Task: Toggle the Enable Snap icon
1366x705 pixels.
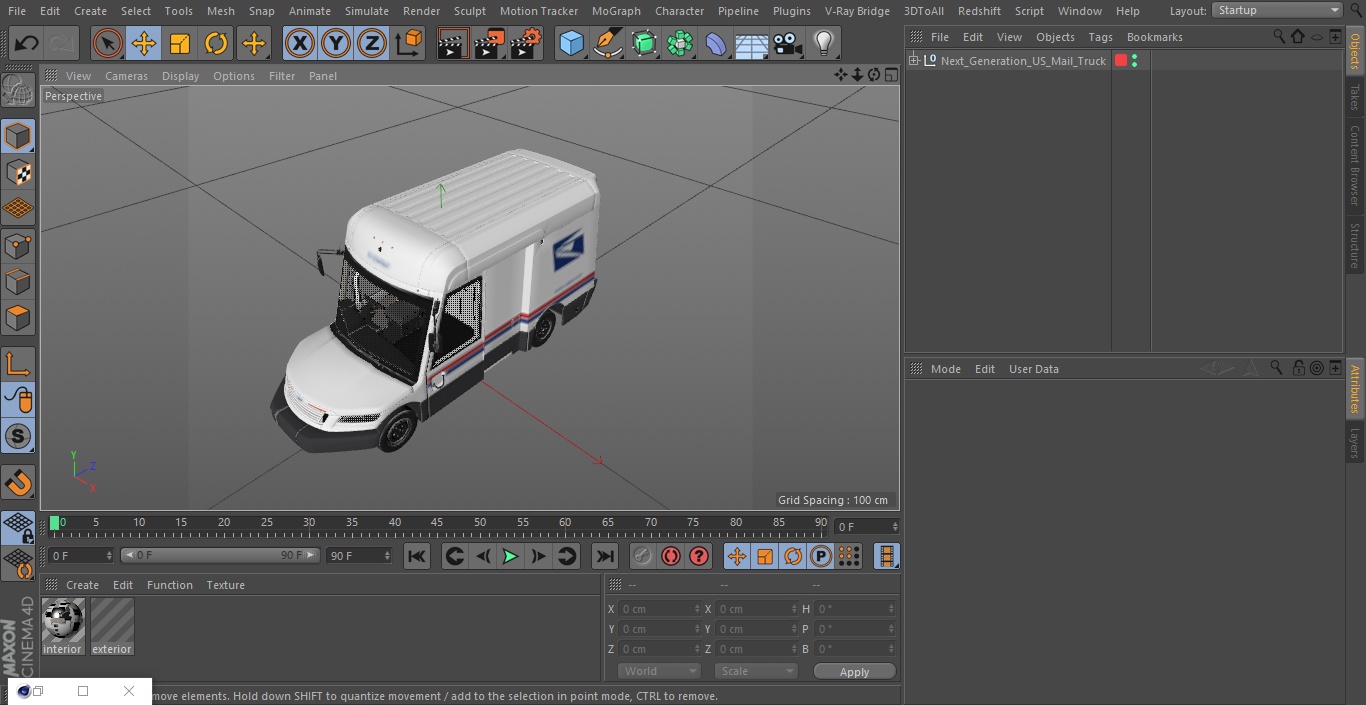Action: tap(18, 436)
